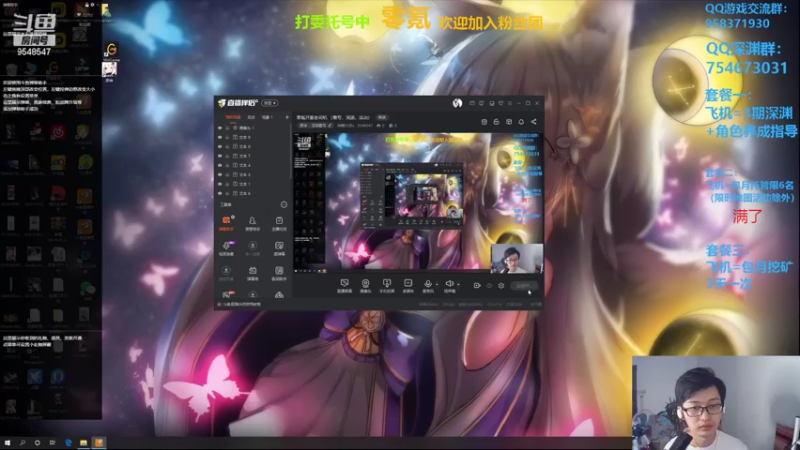Hide the 文本 7 source with its eye icon
This screenshot has width=800, height=450.
point(220,156)
